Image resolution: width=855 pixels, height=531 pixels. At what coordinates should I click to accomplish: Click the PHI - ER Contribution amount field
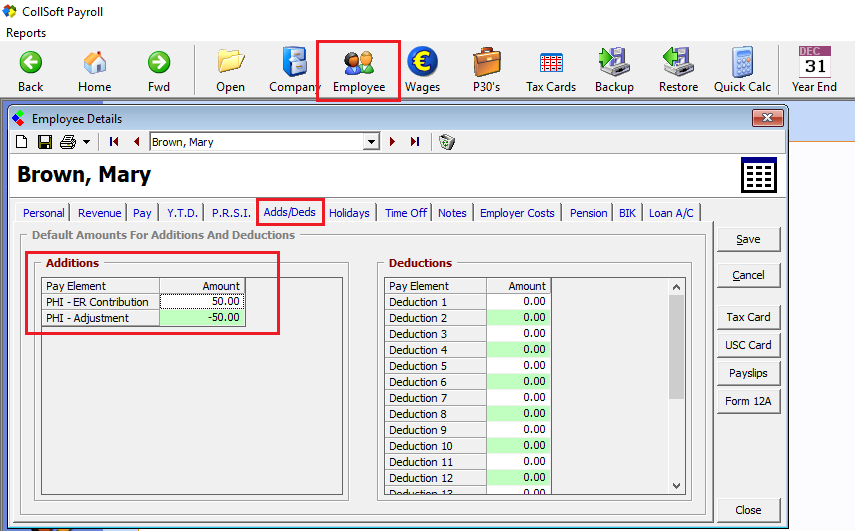coord(202,302)
